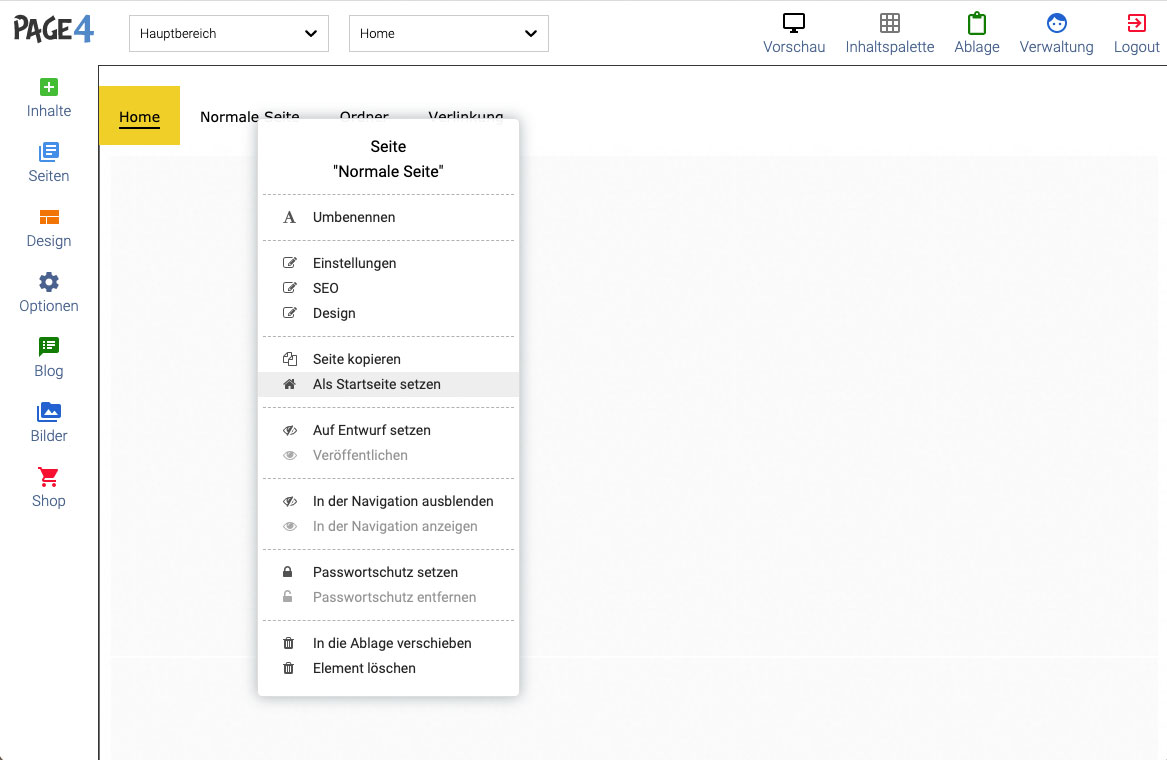Select Auf Entwurf setzen
This screenshot has width=1167, height=760.
click(388, 430)
